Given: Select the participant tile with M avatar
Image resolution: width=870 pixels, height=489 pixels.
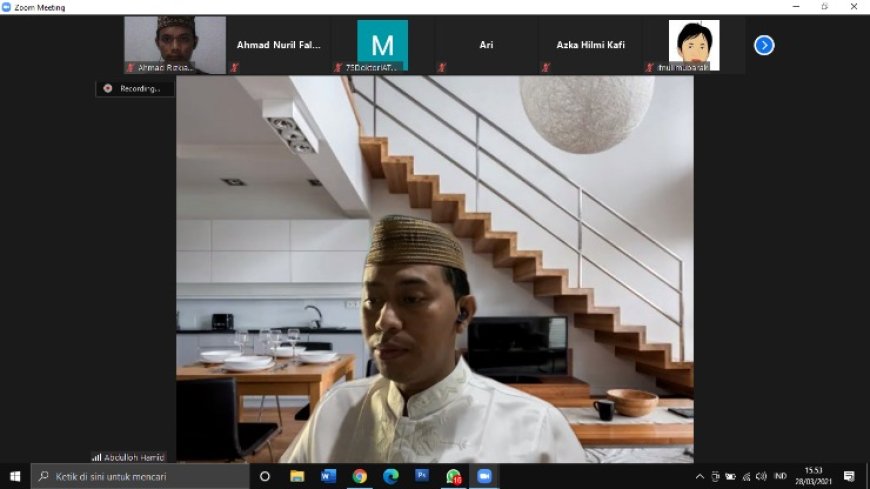Looking at the screenshot, I should (x=383, y=45).
